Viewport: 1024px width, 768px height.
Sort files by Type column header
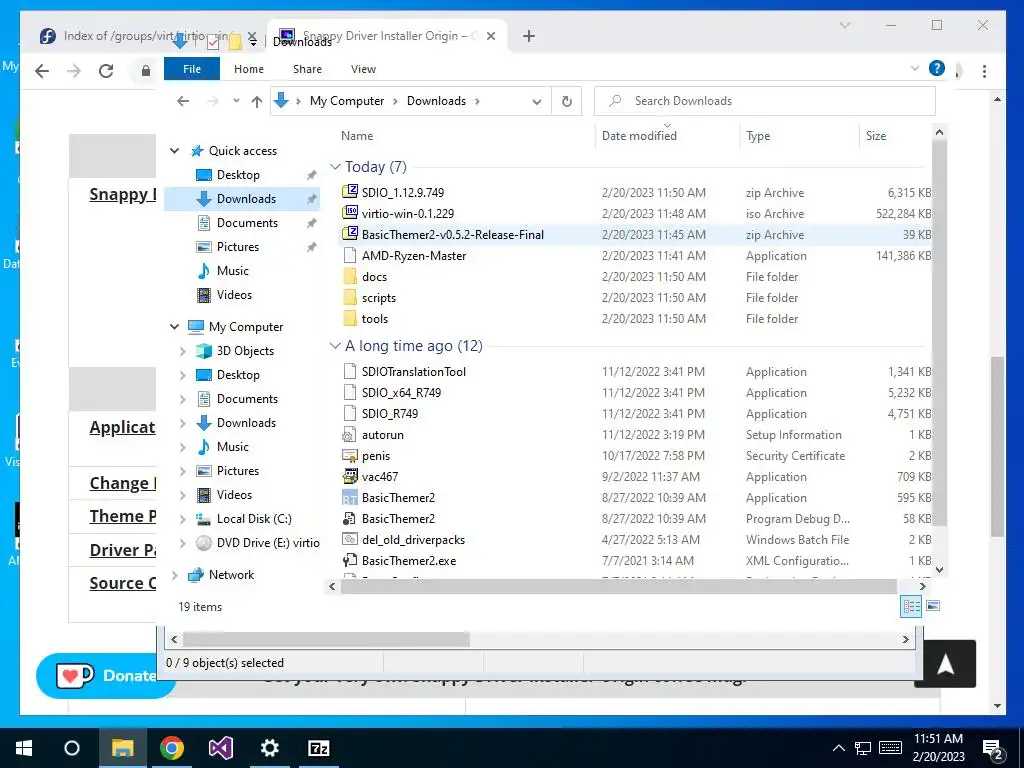(x=758, y=136)
